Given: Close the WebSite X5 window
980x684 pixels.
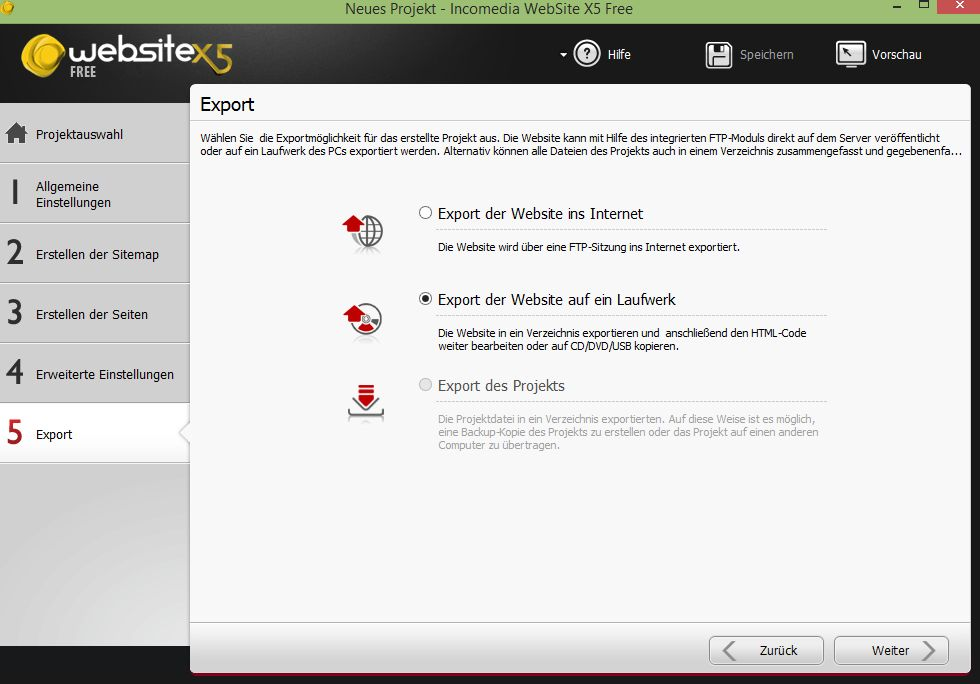Looking at the screenshot, I should tap(960, 6).
